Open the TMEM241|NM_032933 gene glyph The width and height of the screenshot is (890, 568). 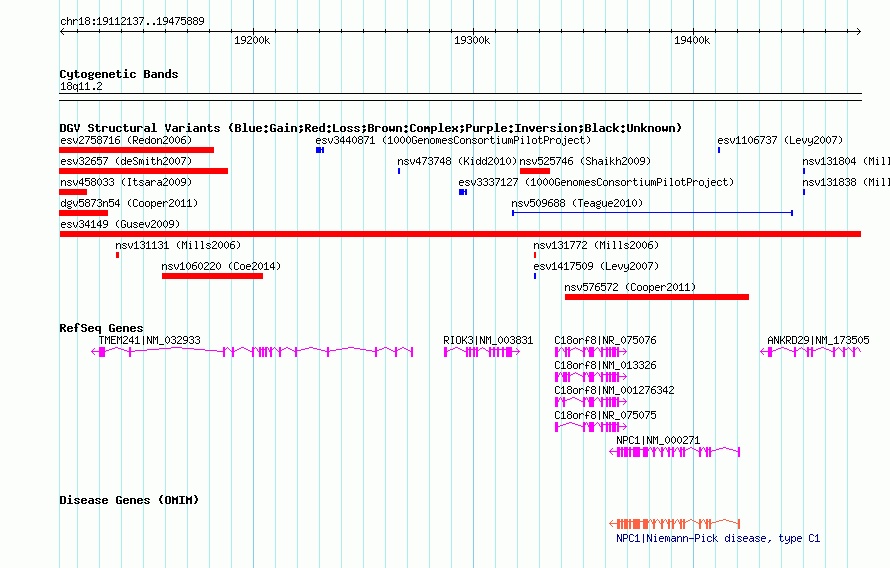point(252,352)
